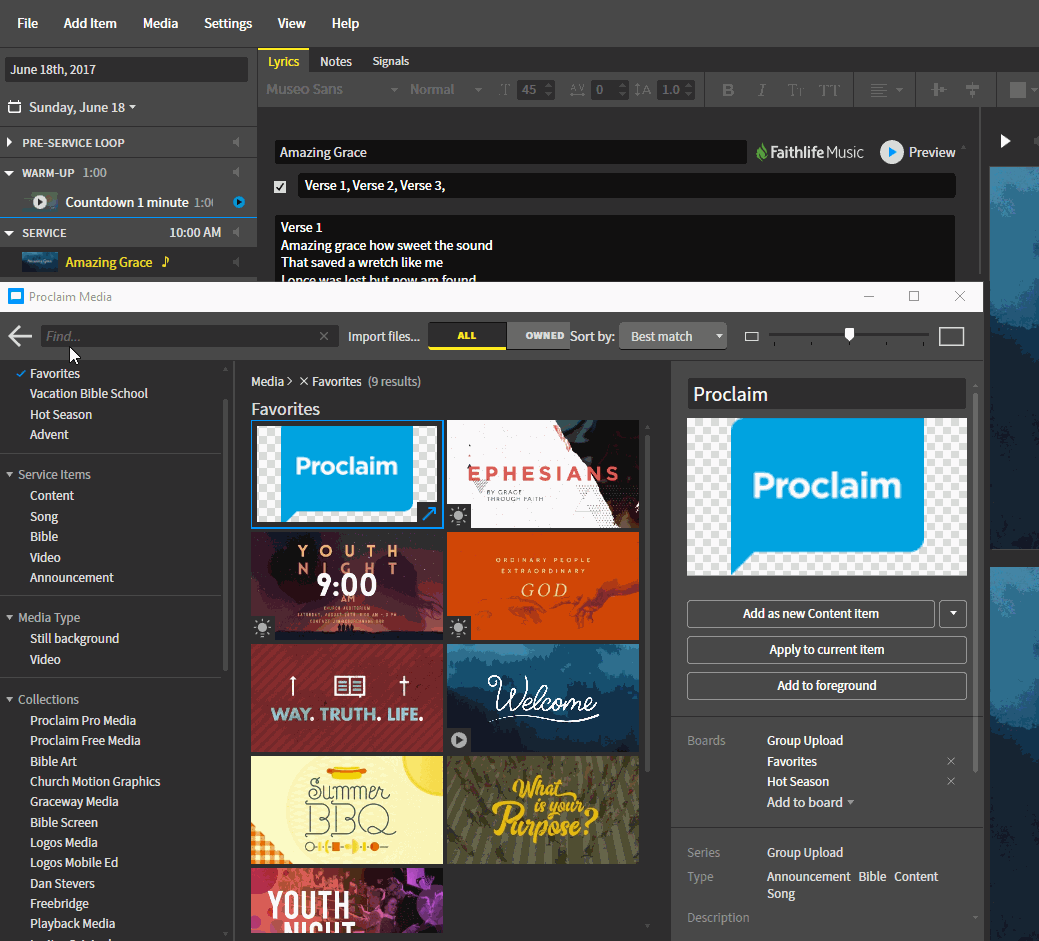1039x941 pixels.
Task: Remove the Favorites filter in breadcrumb
Action: coord(303,382)
